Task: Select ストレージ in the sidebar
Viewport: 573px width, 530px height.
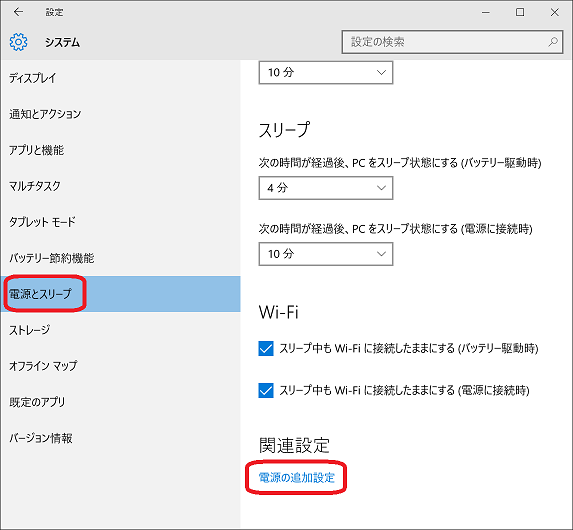Action: (x=121, y=330)
